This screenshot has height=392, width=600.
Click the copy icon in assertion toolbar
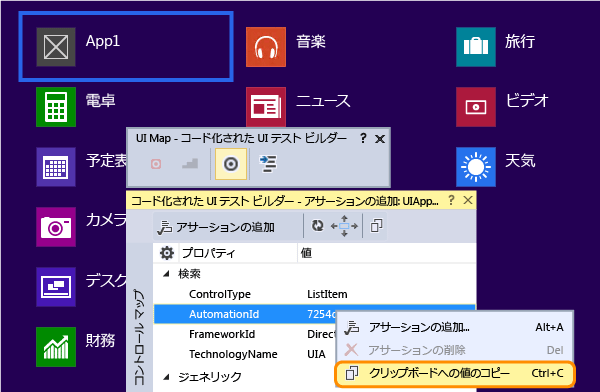coord(376,226)
